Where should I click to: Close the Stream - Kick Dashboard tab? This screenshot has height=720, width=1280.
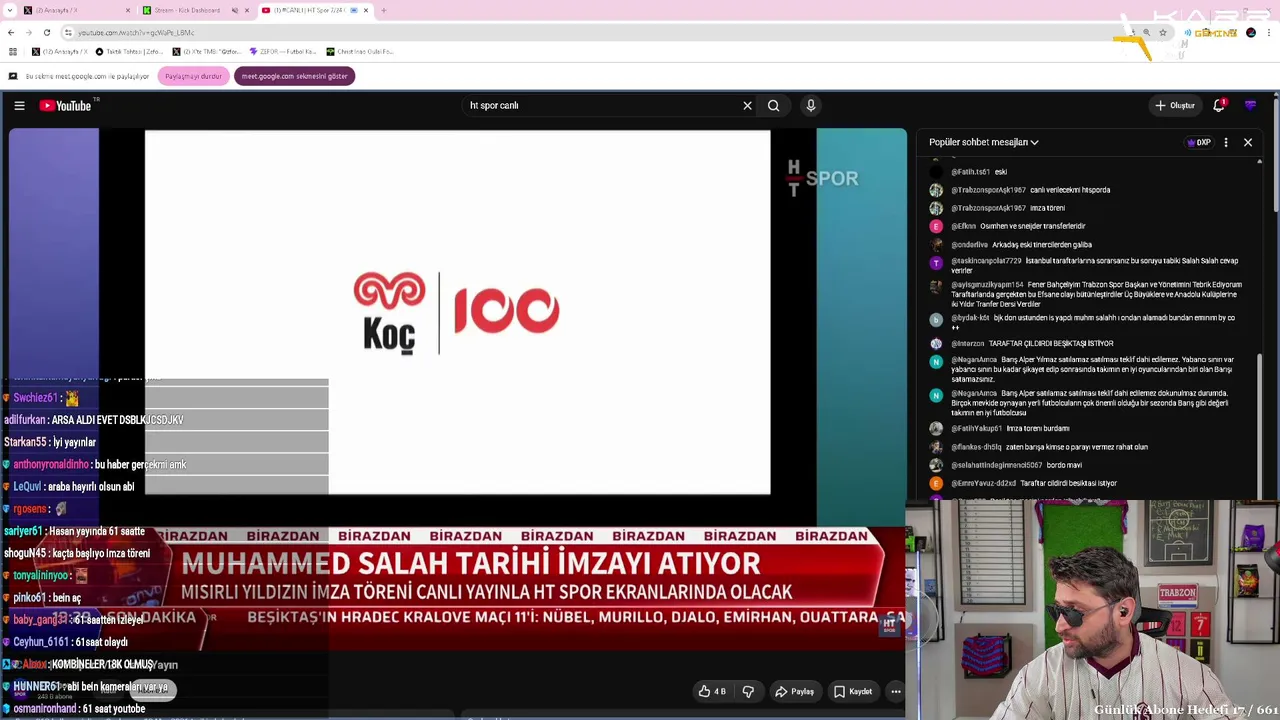point(246,10)
